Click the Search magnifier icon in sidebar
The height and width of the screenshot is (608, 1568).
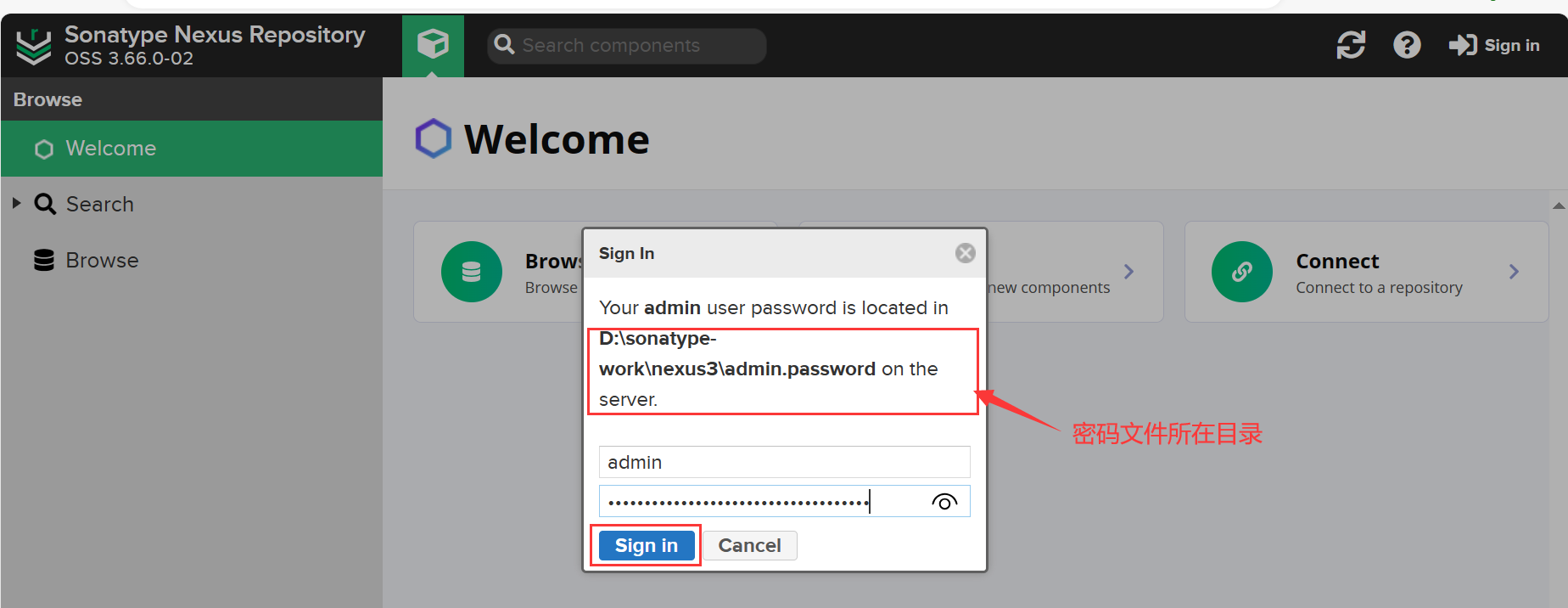click(x=45, y=205)
